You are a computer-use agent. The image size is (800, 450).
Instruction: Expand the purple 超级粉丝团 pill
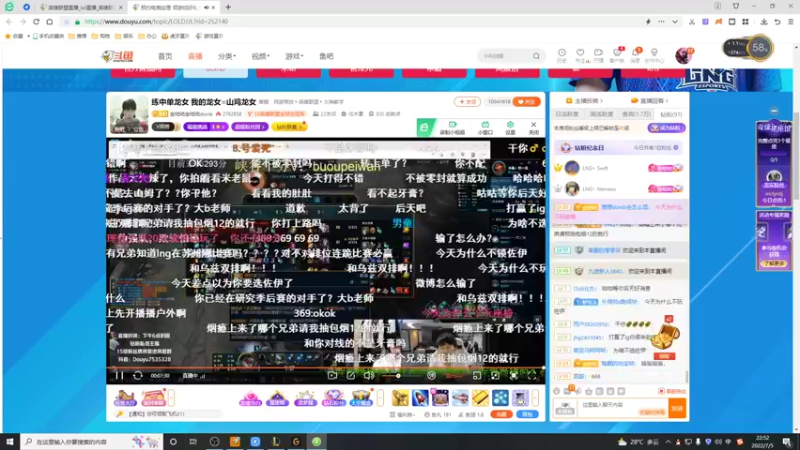(249, 127)
